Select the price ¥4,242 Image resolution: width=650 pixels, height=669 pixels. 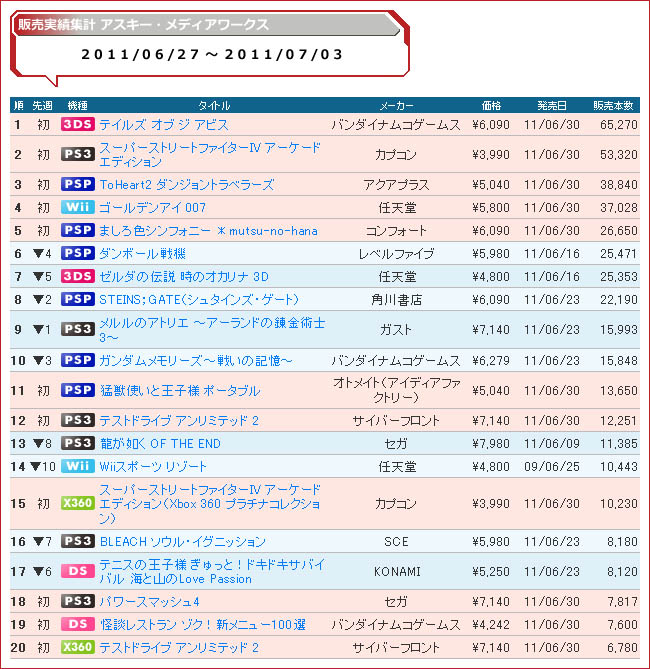tap(491, 625)
